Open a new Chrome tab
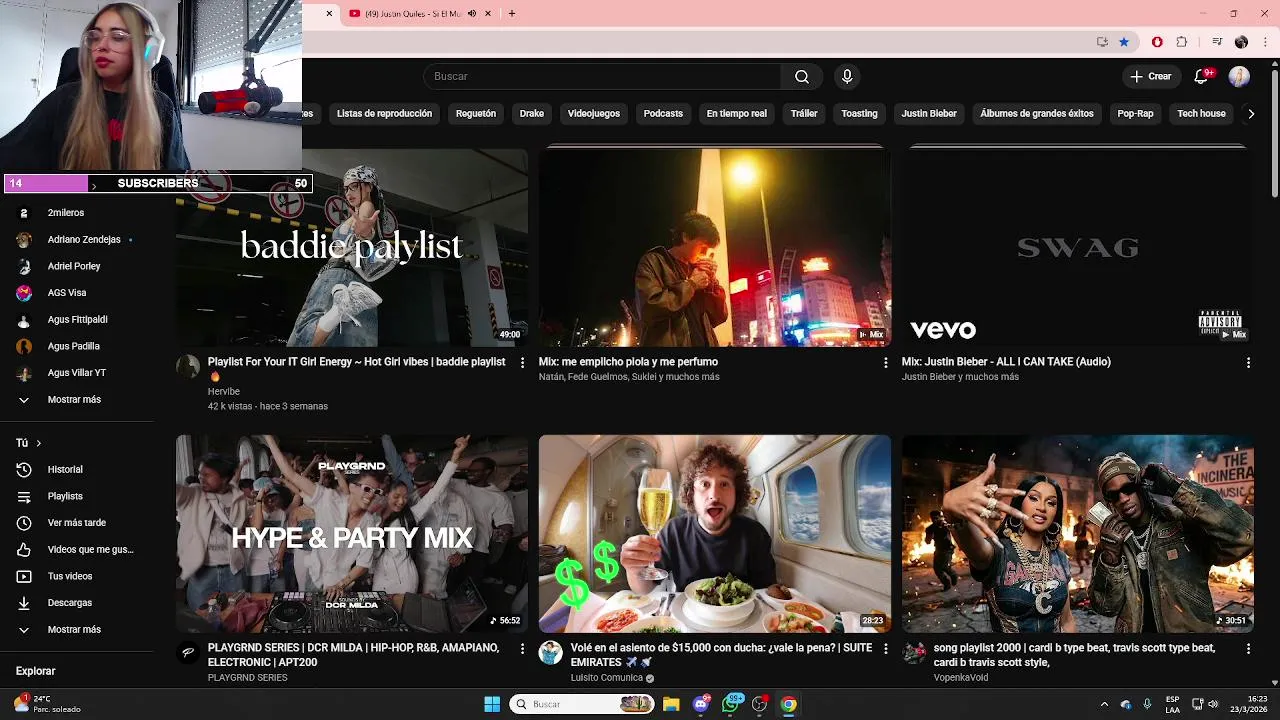This screenshot has width=1280, height=720. pos(512,14)
